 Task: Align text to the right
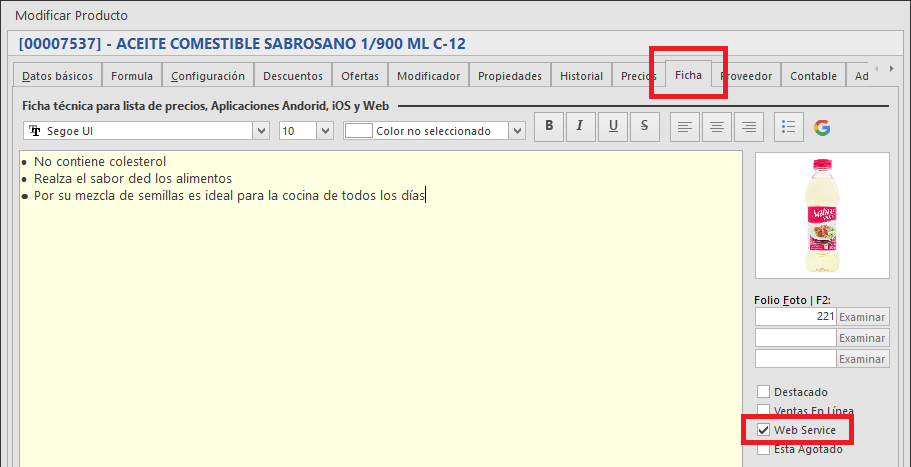pyautogui.click(x=748, y=127)
